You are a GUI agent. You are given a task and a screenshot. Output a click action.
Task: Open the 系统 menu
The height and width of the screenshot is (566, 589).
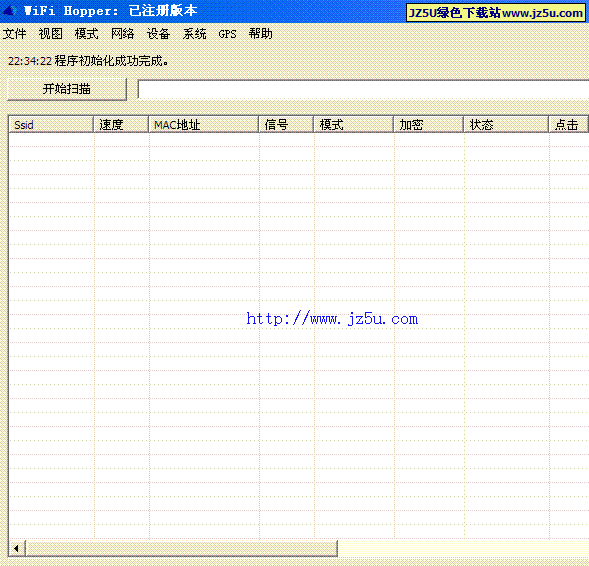pyautogui.click(x=195, y=34)
